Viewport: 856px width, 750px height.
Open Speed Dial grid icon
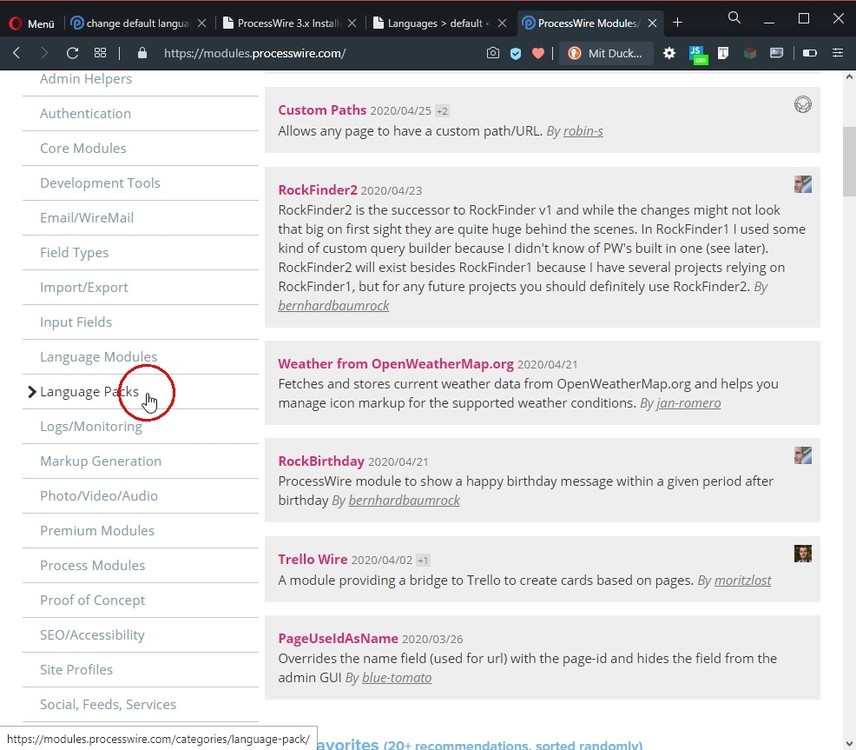click(101, 53)
